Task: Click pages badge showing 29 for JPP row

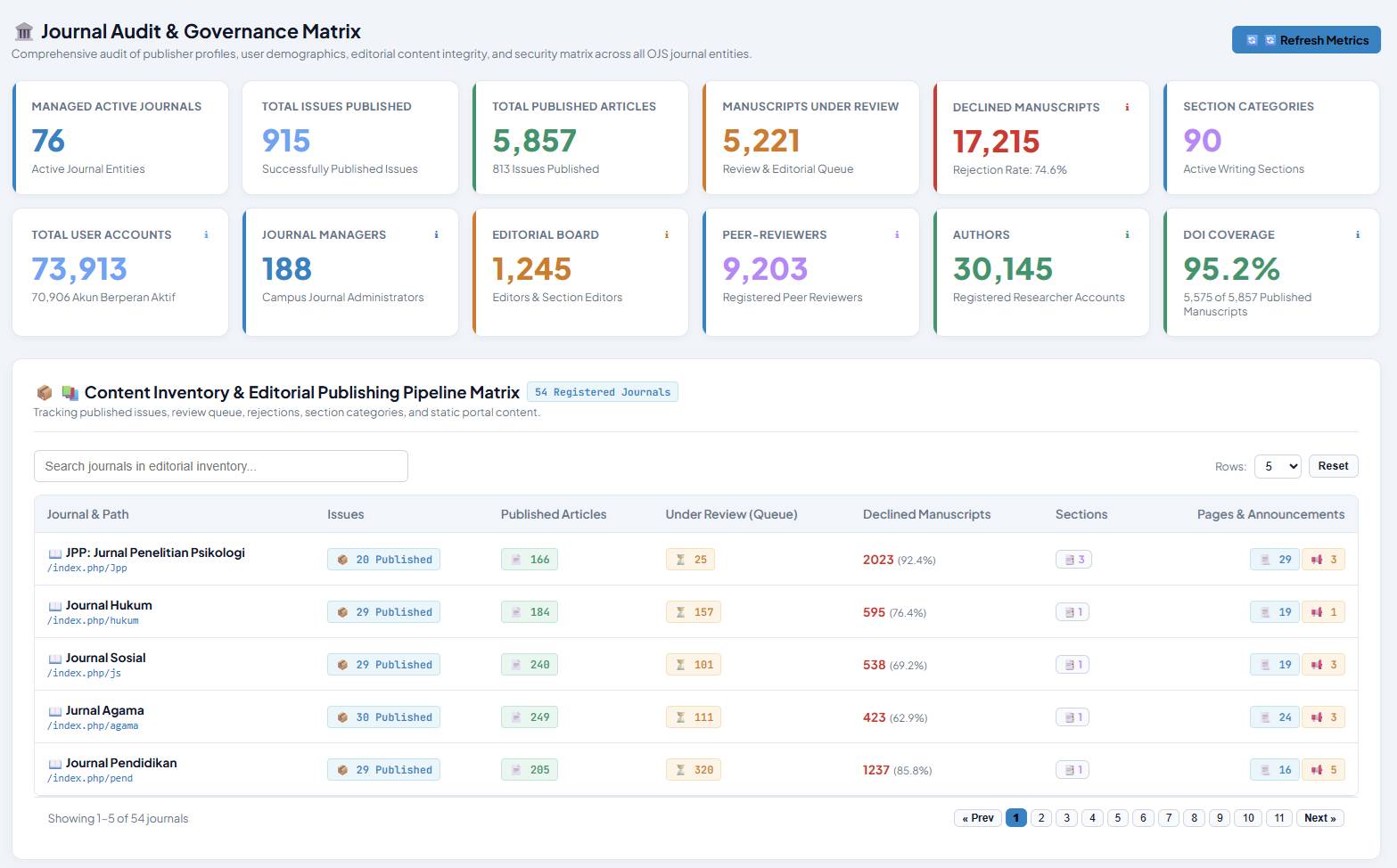Action: 1275,560
